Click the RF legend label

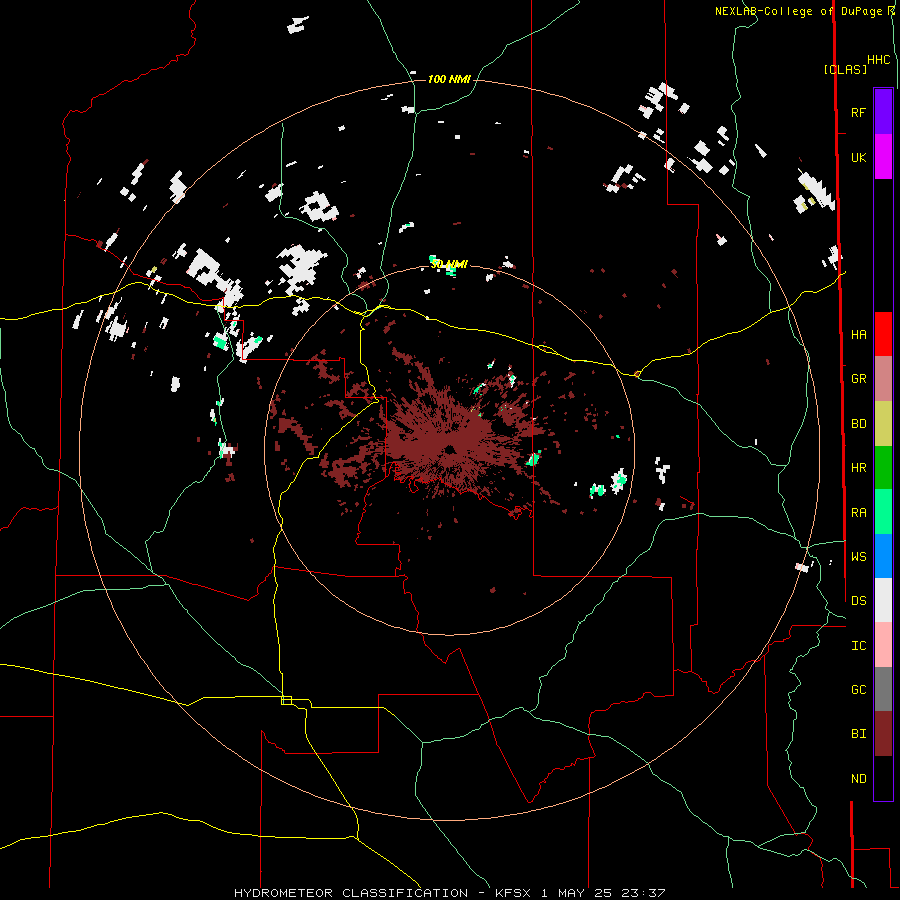coord(858,112)
